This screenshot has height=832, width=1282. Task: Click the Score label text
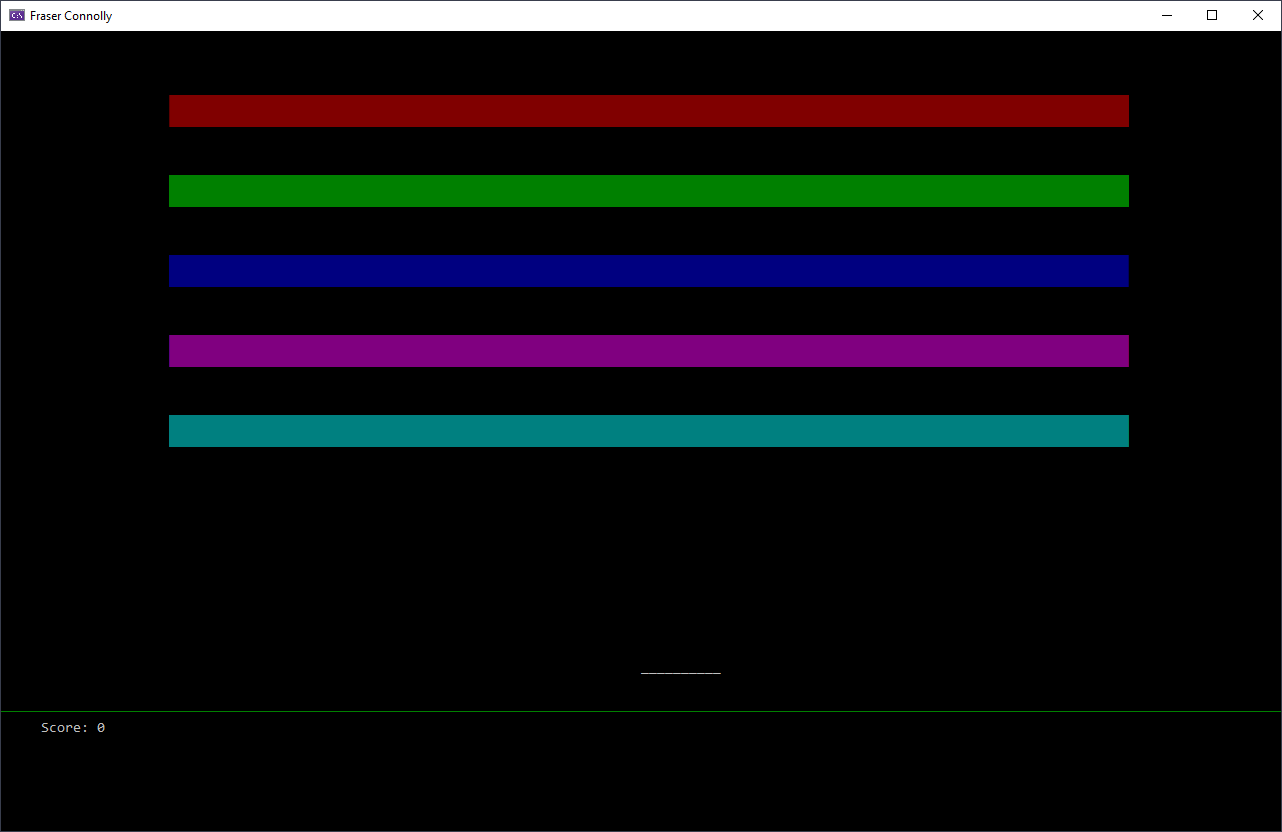[x=64, y=728]
